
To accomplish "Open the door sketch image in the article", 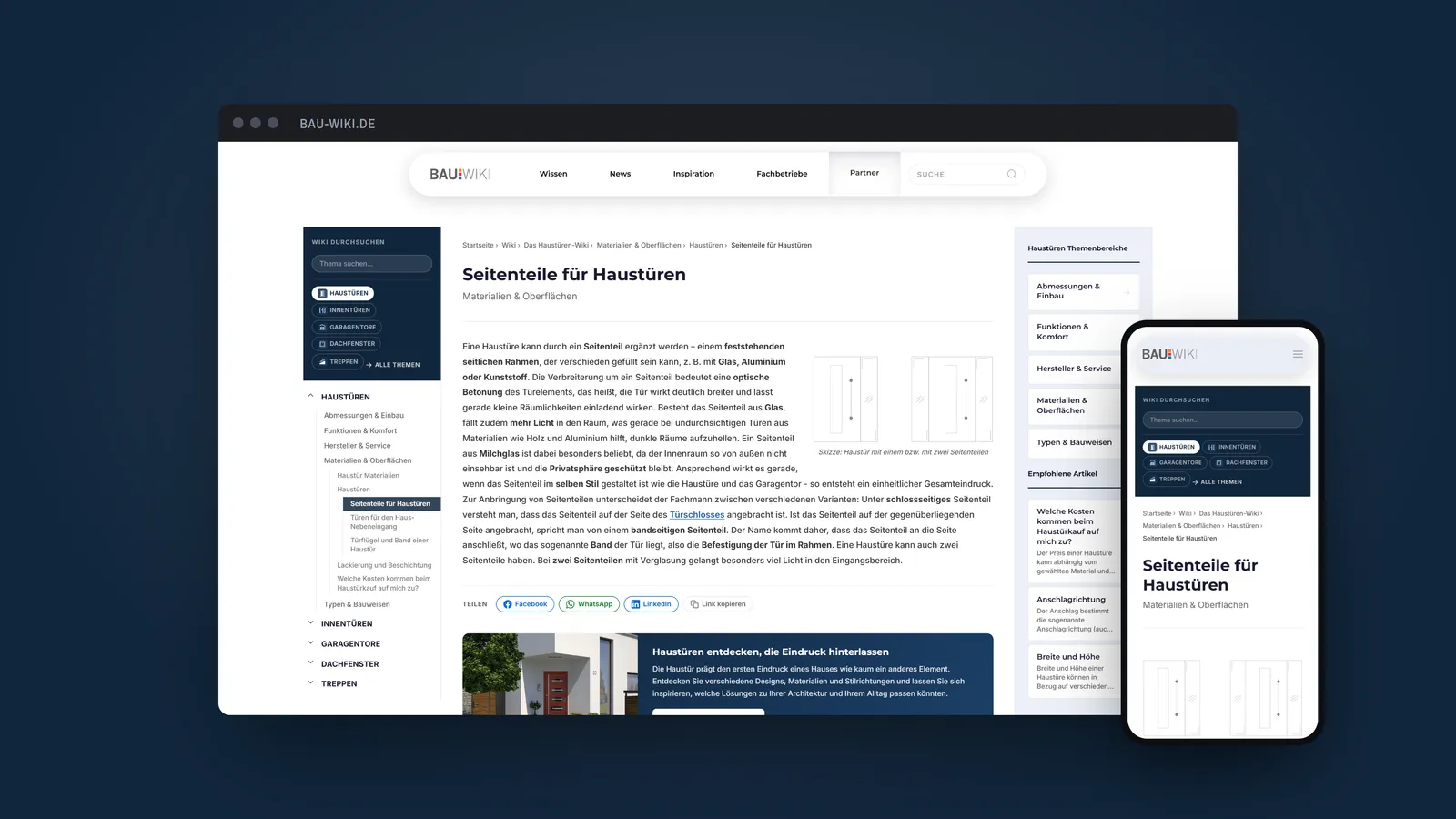I will (903, 399).
